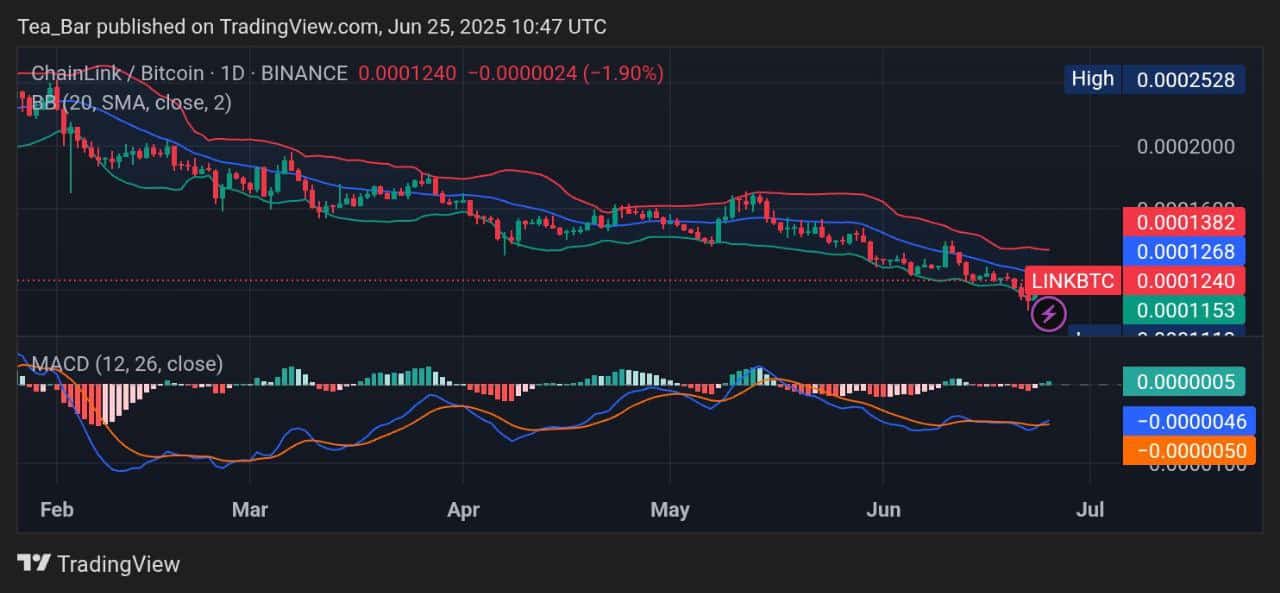Click the MACD (12, 26, close) indicator label
This screenshot has height=593, width=1280.
pos(127,364)
